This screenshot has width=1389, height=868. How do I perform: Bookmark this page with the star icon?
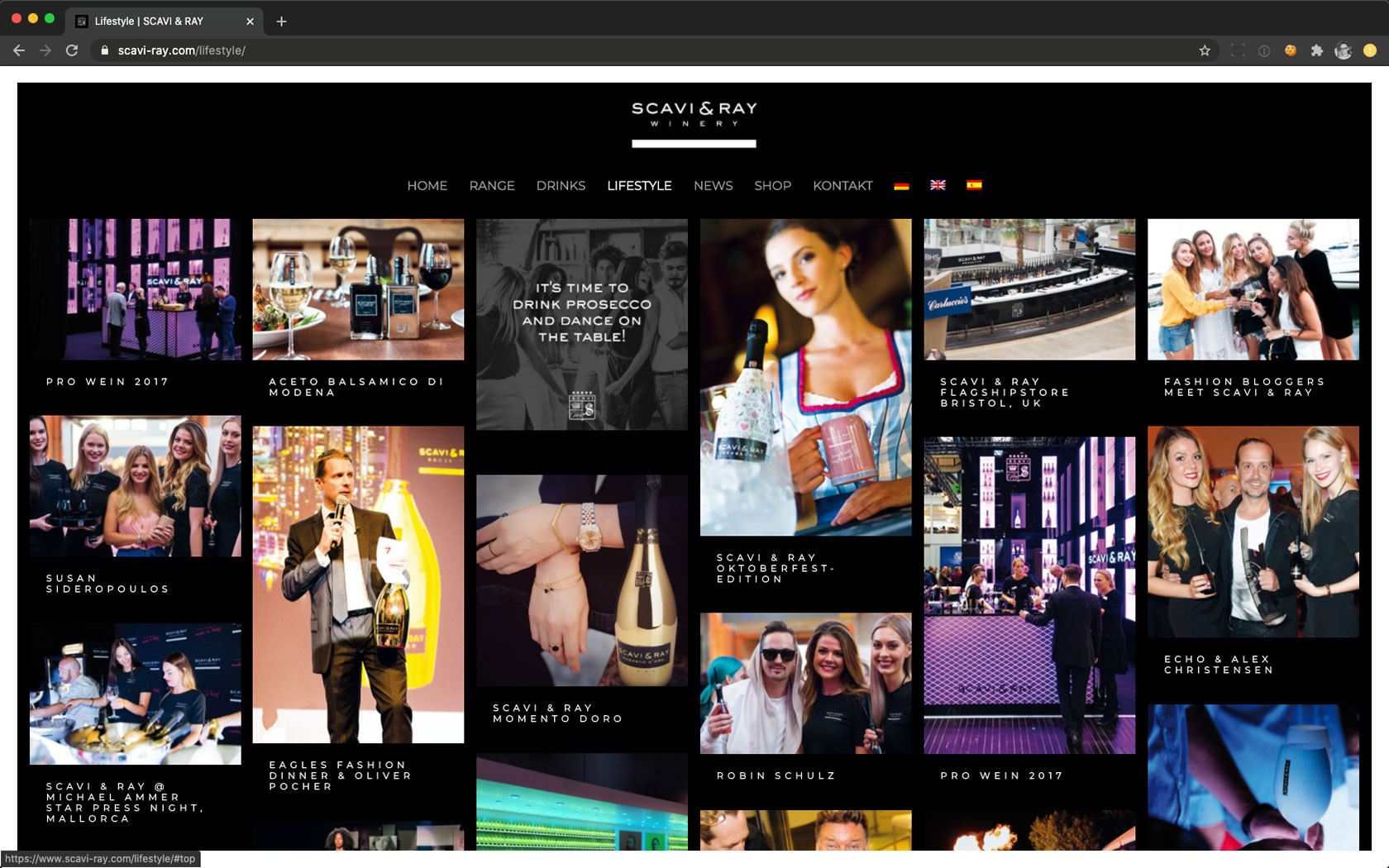[x=1205, y=50]
